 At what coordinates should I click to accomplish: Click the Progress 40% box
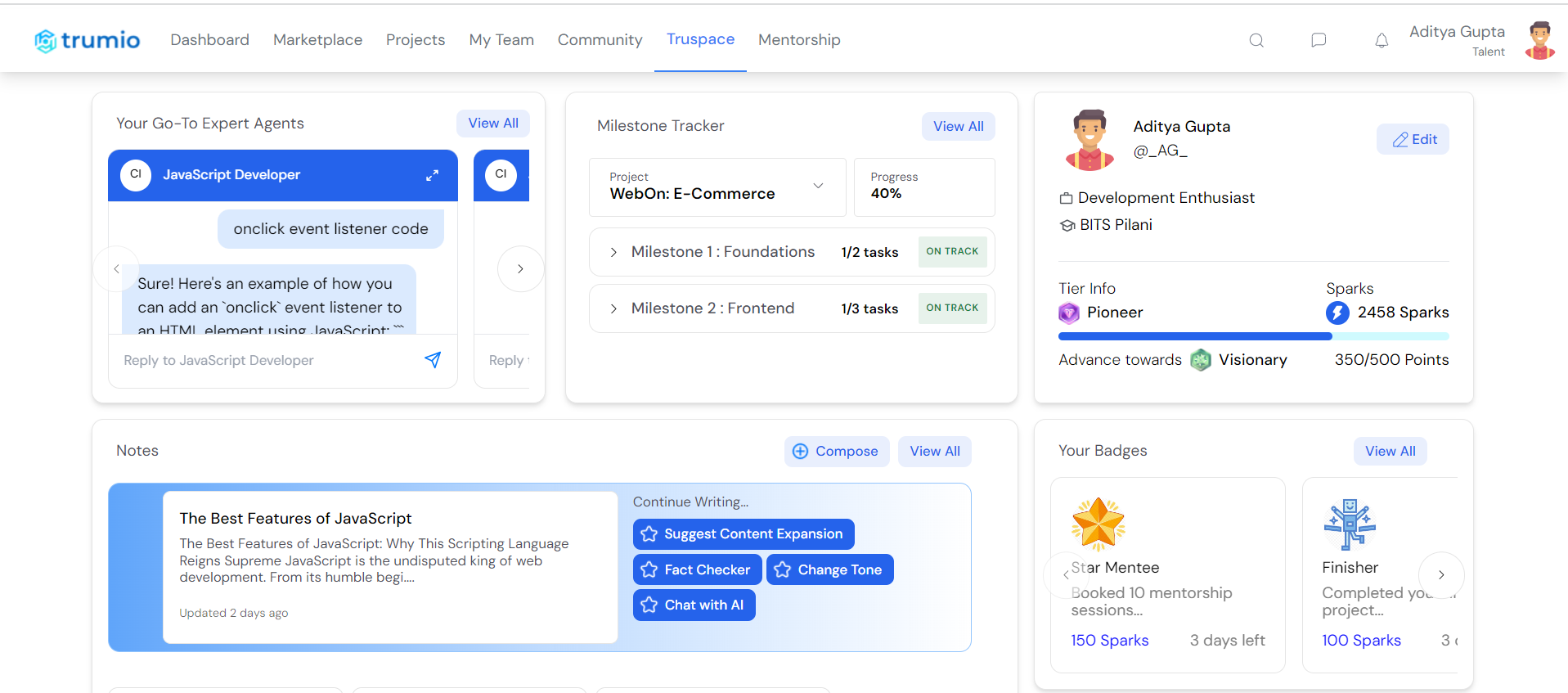(x=924, y=187)
